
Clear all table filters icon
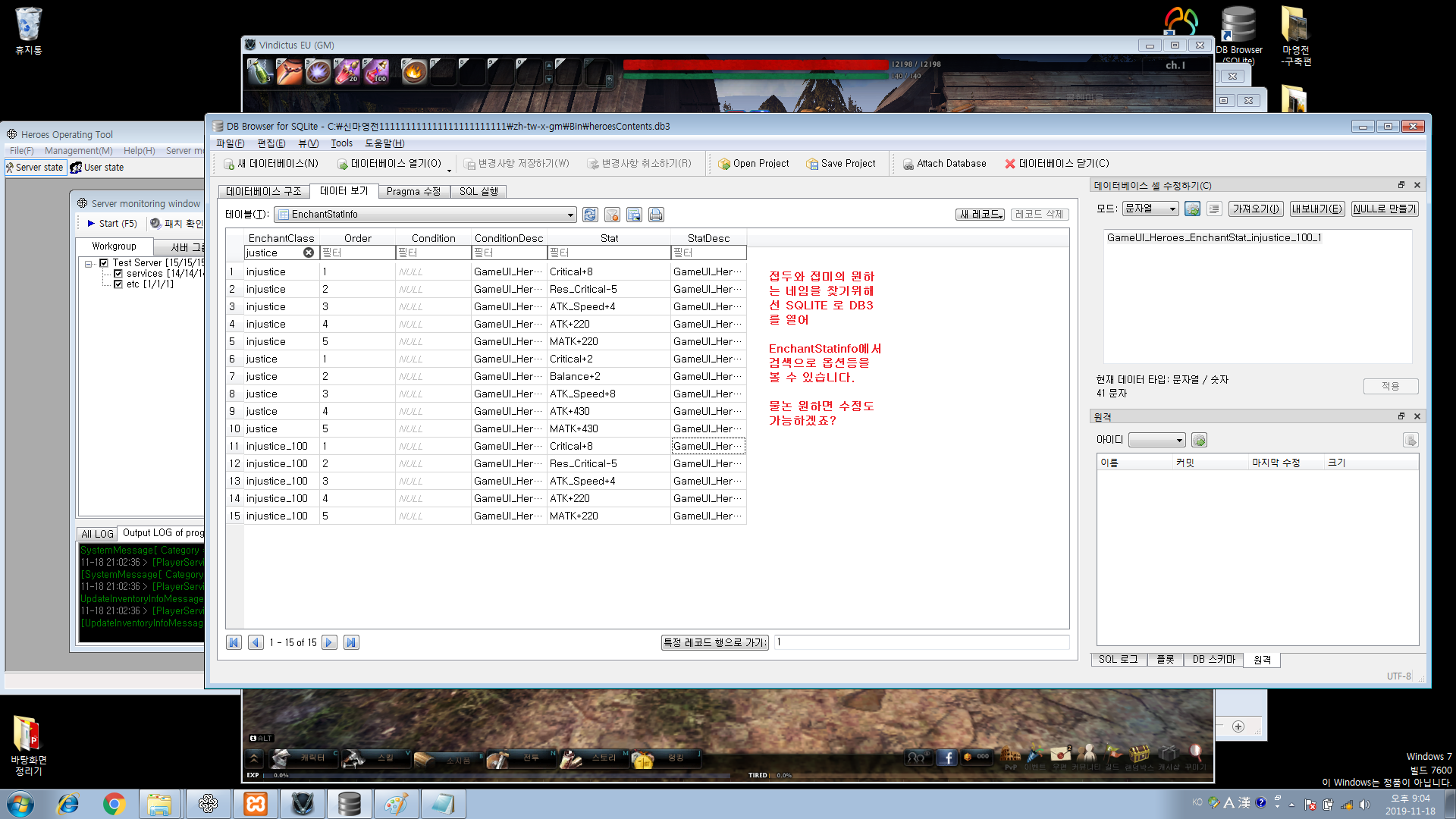point(612,215)
